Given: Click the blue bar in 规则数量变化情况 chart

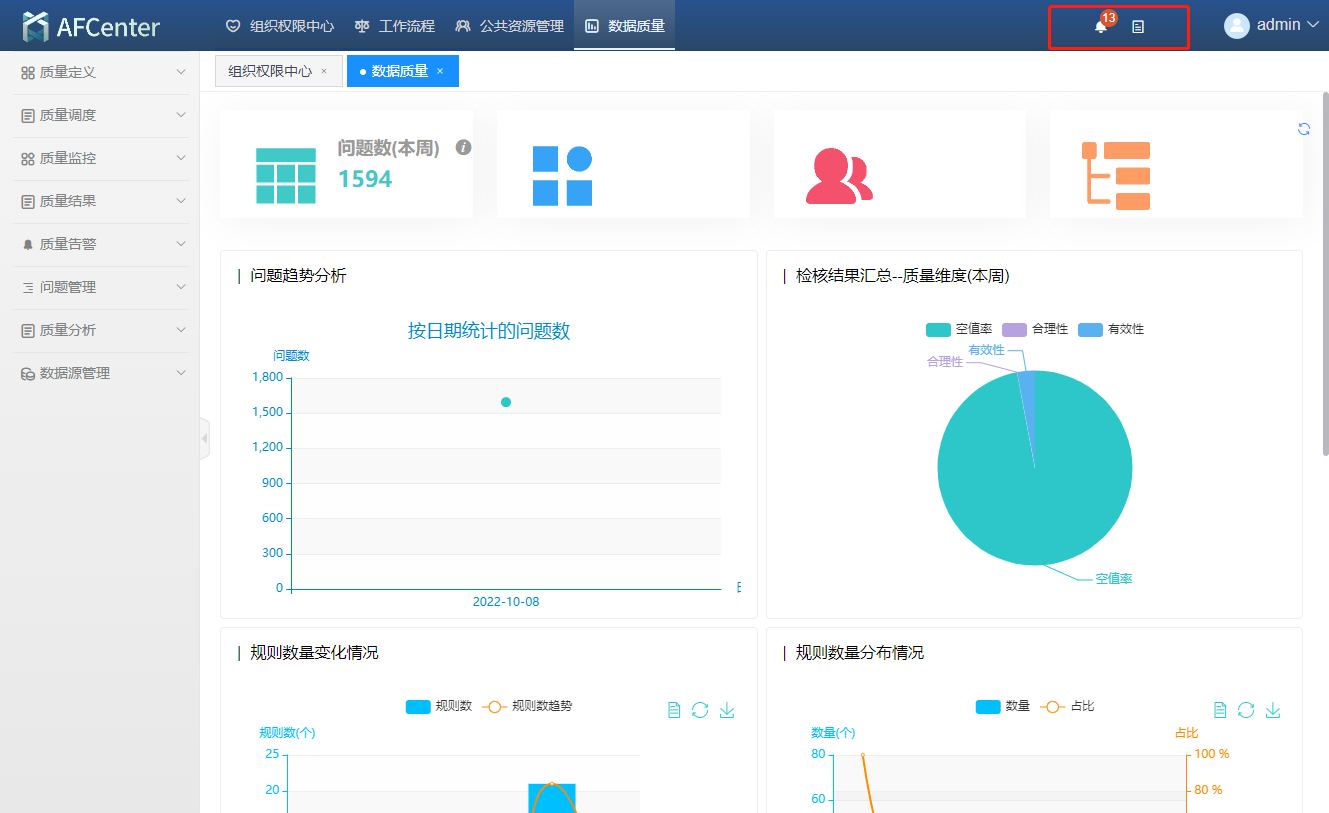Looking at the screenshot, I should pos(552,798).
